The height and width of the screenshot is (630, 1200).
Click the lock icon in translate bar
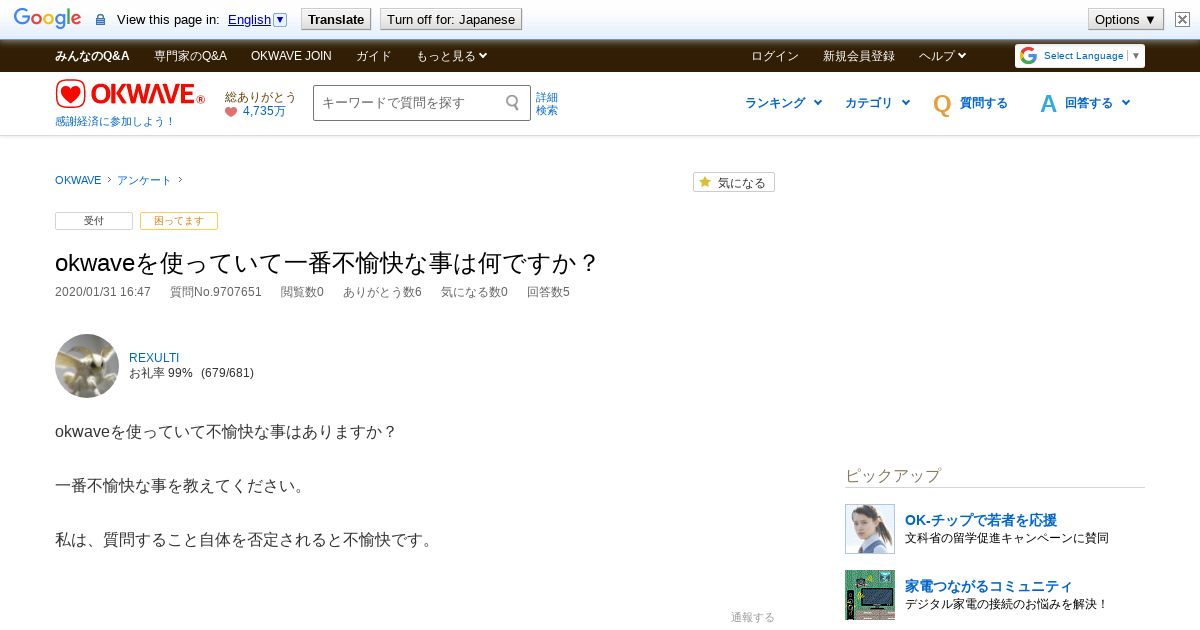100,20
